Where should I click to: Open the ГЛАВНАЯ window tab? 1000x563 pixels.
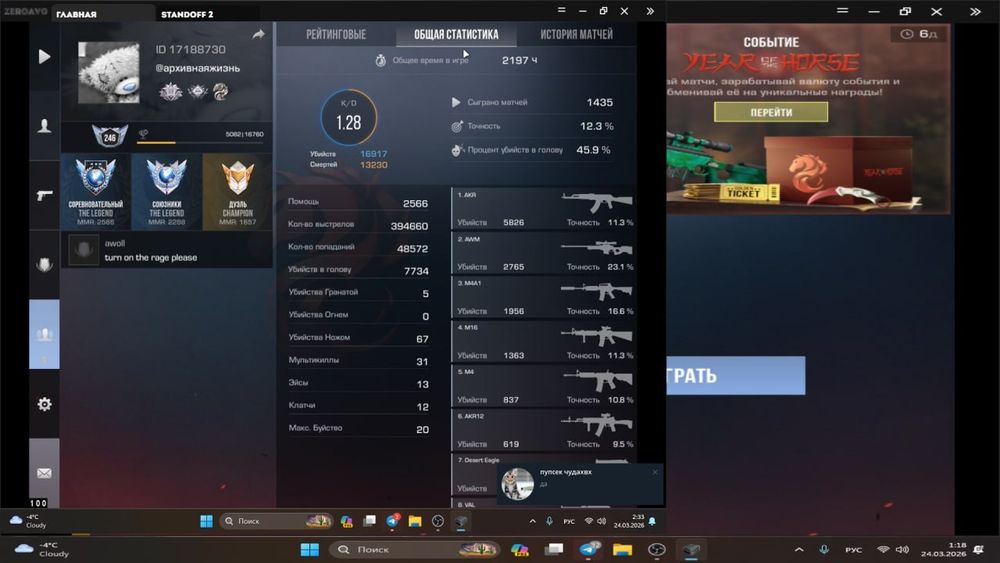(76, 14)
